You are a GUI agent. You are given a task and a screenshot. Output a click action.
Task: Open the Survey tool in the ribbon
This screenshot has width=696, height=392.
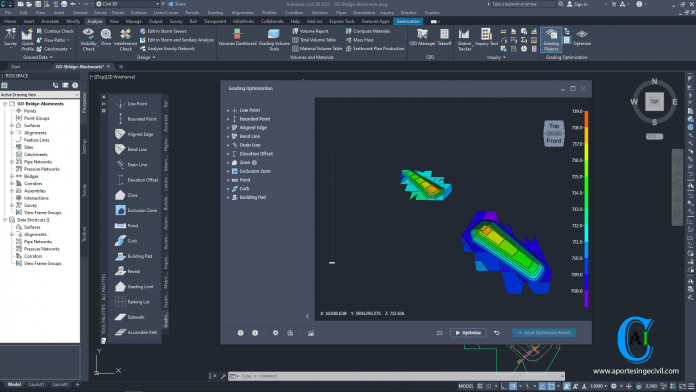10,37
